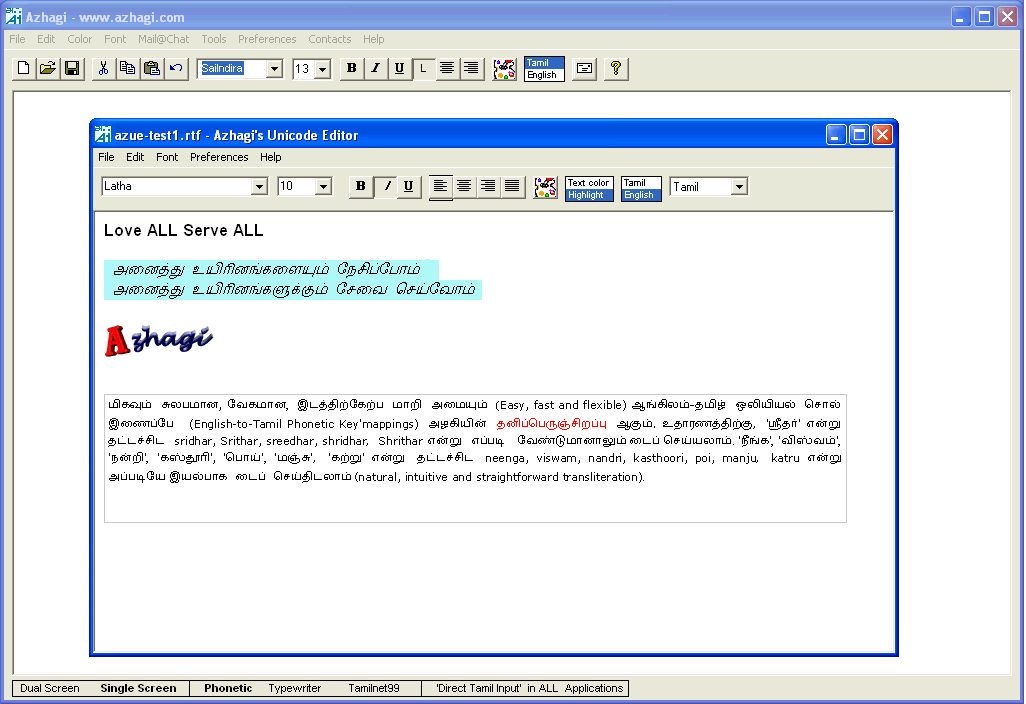This screenshot has width=1026, height=704.
Task: Open the Color menu in Azhagi
Action: click(x=80, y=39)
